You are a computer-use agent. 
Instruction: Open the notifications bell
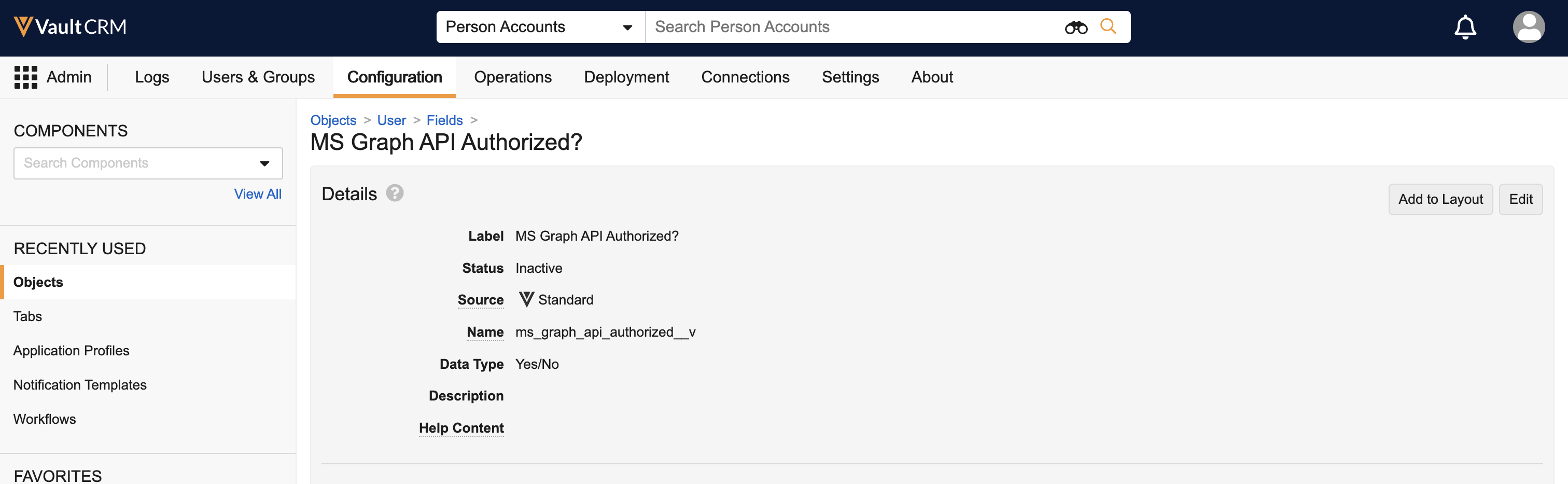1464,27
